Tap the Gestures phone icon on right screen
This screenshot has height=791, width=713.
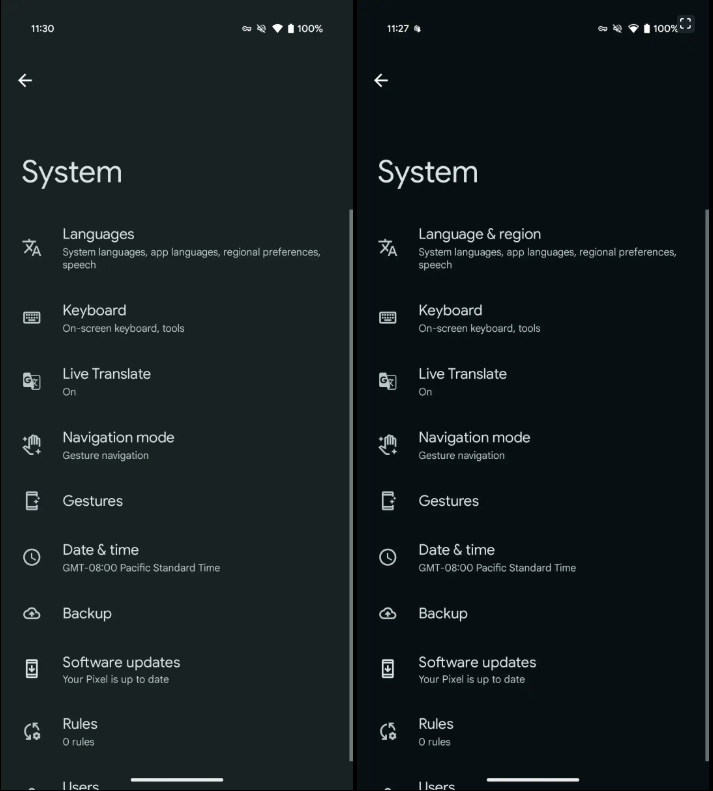(388, 501)
